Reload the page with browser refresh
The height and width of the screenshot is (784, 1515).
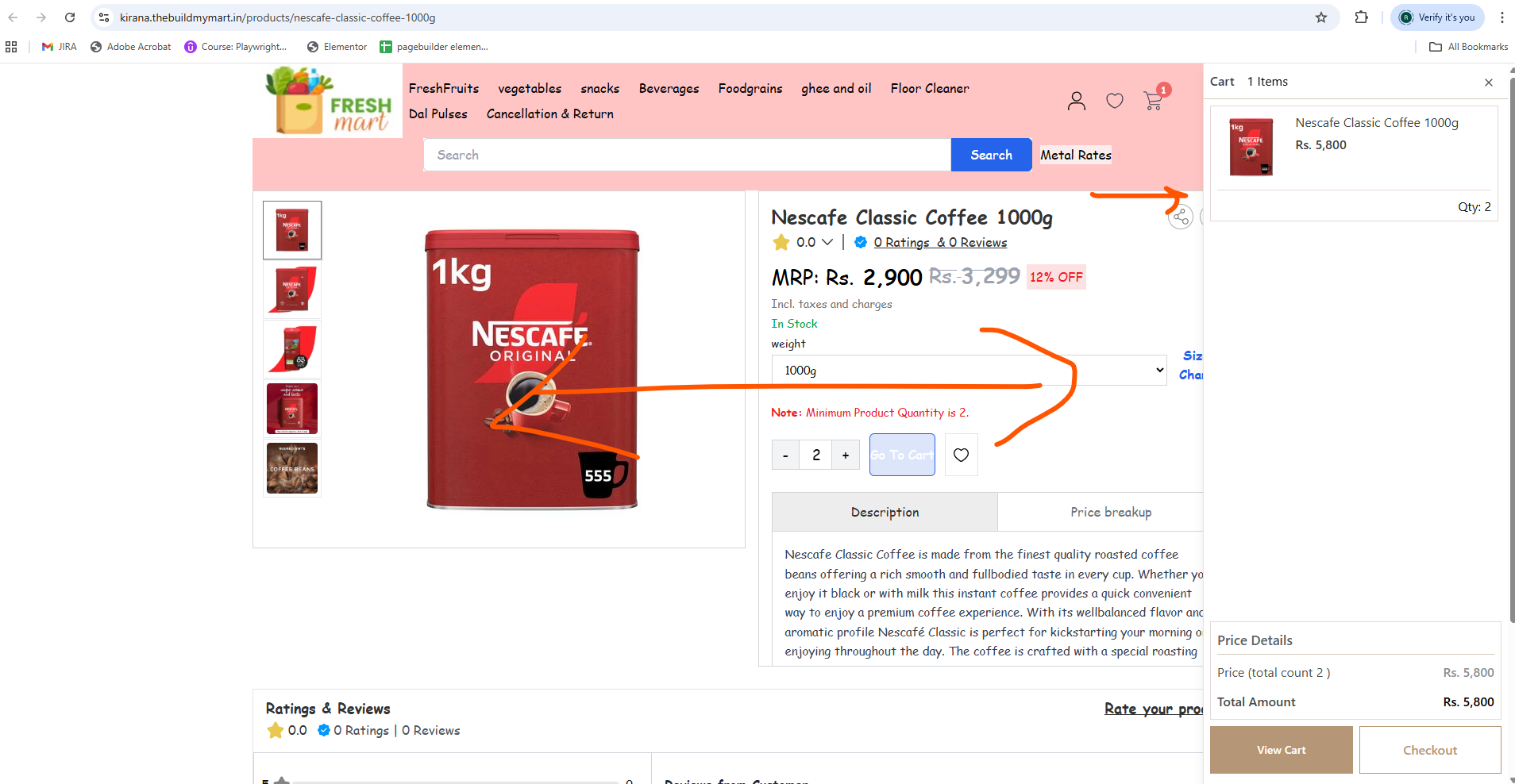coord(70,17)
